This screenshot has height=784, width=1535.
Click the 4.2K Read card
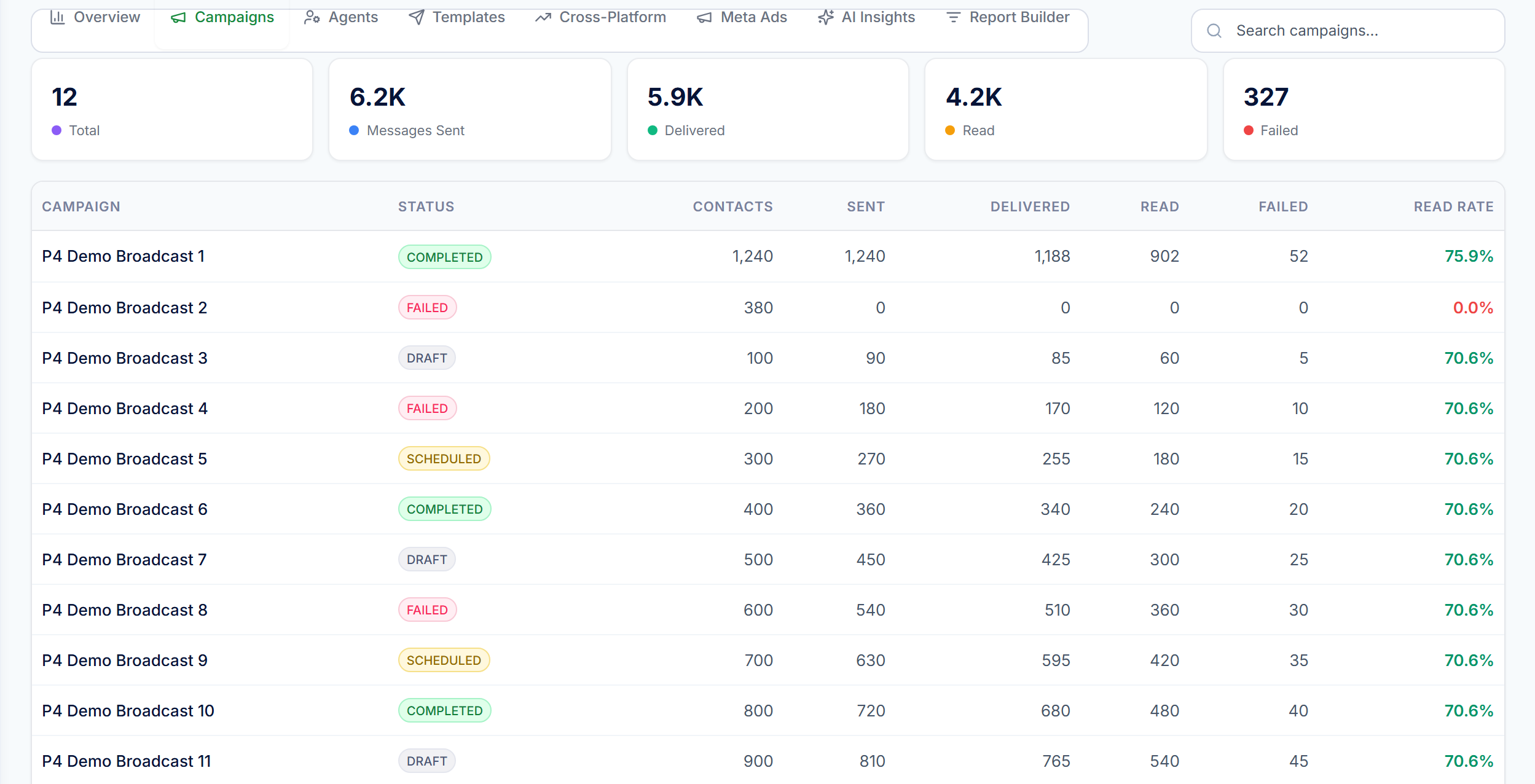(x=1066, y=109)
